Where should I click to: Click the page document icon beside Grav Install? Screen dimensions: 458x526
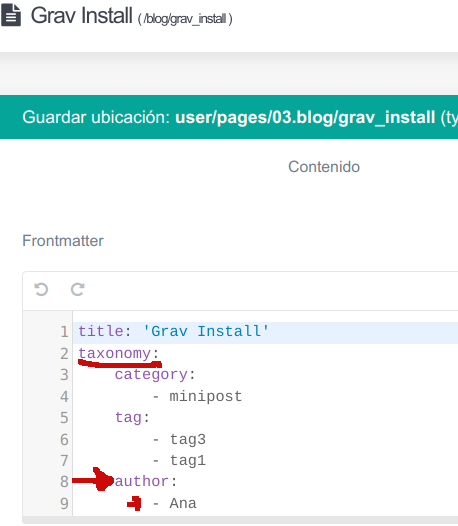click(x=11, y=15)
